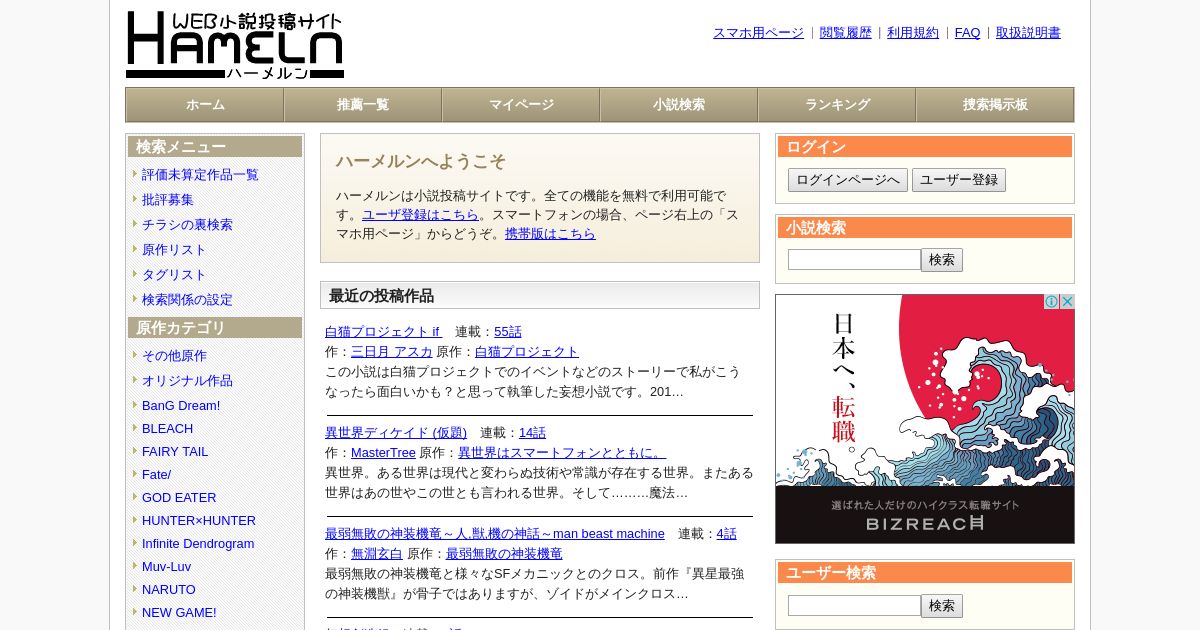Viewport: 1200px width, 630px height.
Task: Select BLEACH category
Action: pos(168,428)
